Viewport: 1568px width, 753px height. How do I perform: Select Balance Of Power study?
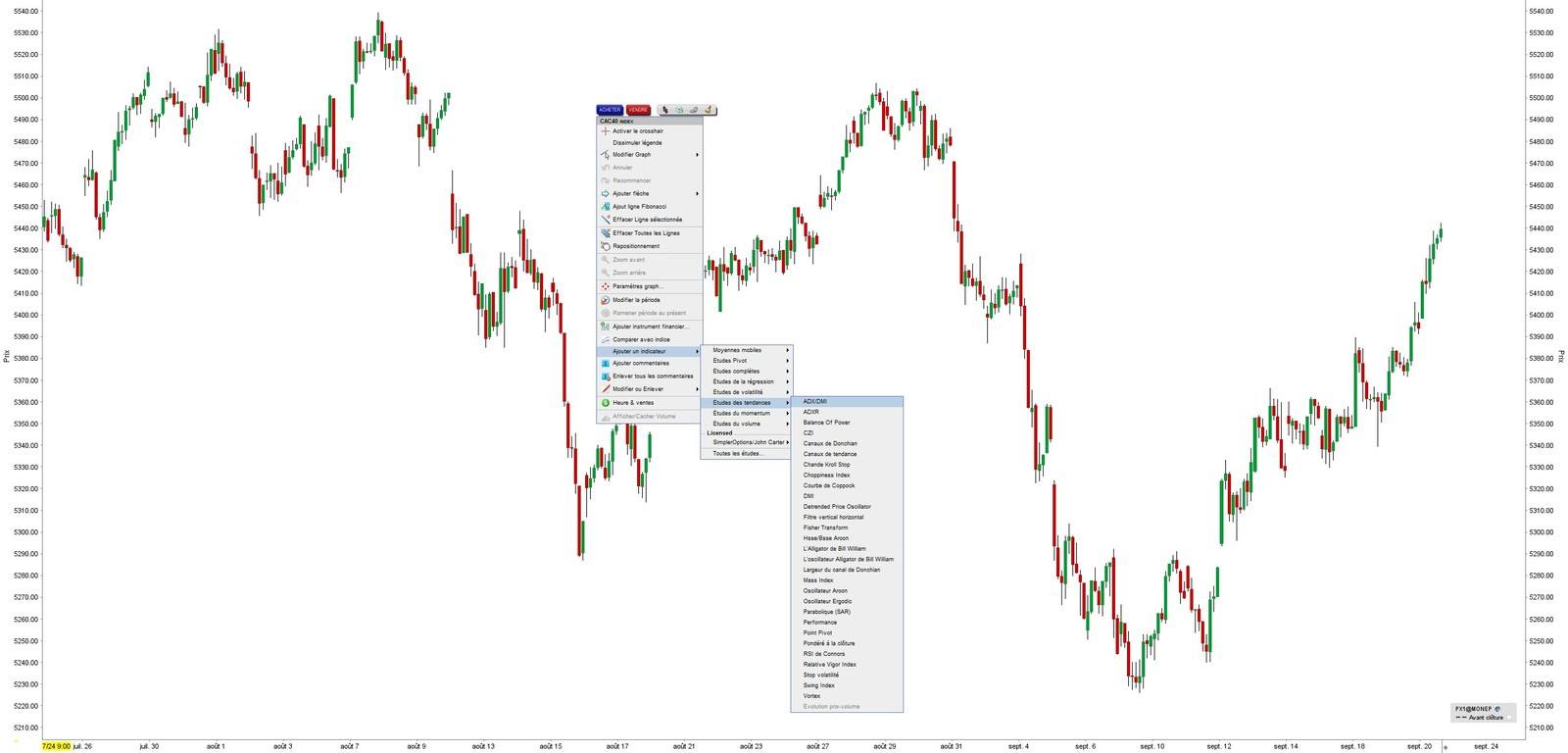(x=847, y=423)
